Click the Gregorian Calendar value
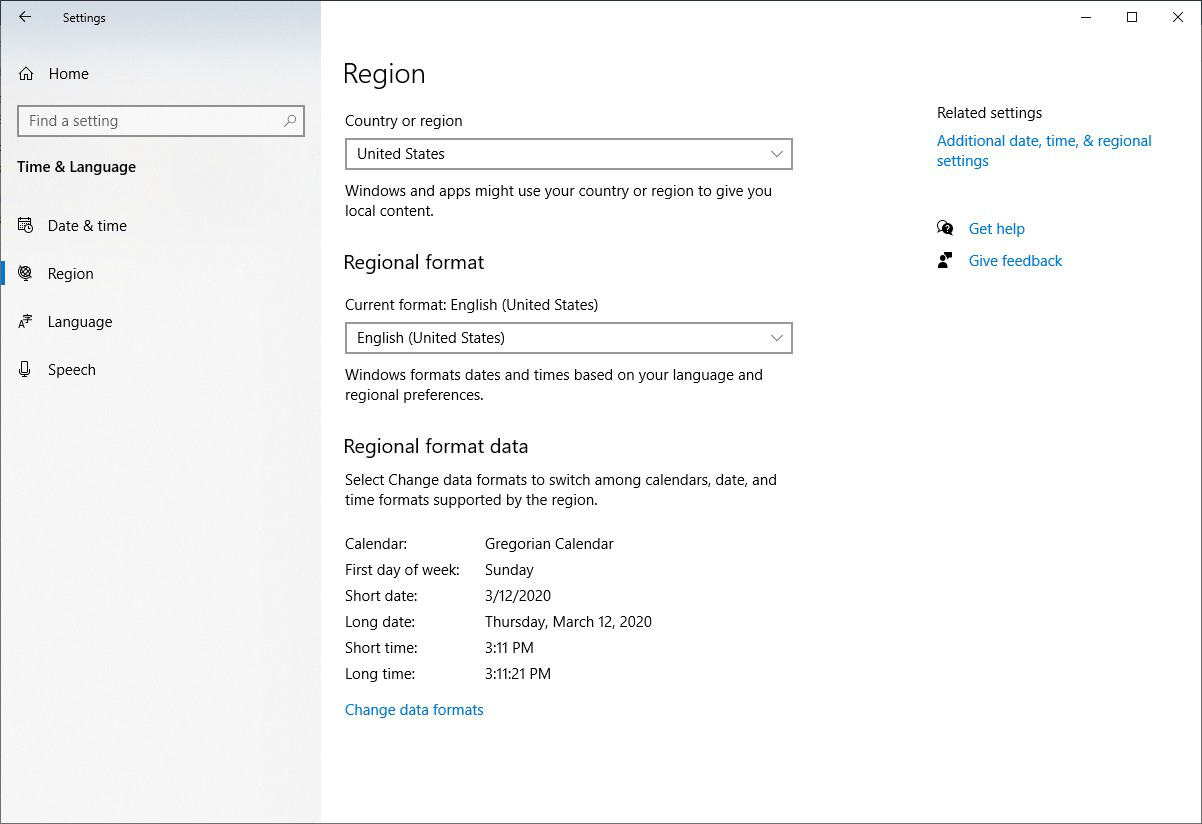 549,544
